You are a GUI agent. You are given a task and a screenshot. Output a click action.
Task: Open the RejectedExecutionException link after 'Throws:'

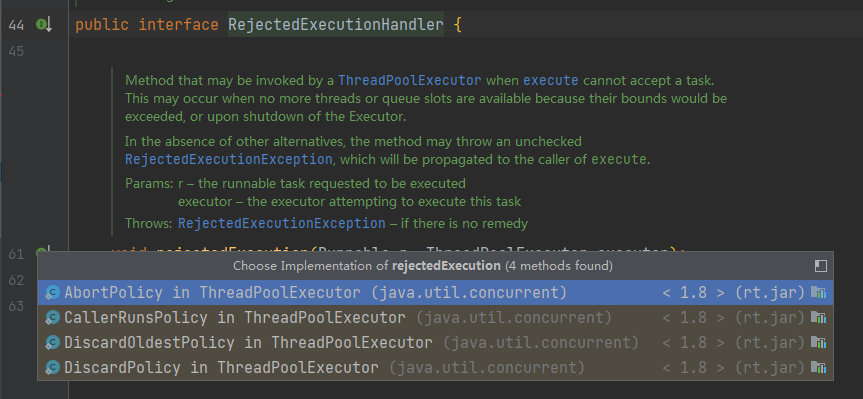coord(282,223)
